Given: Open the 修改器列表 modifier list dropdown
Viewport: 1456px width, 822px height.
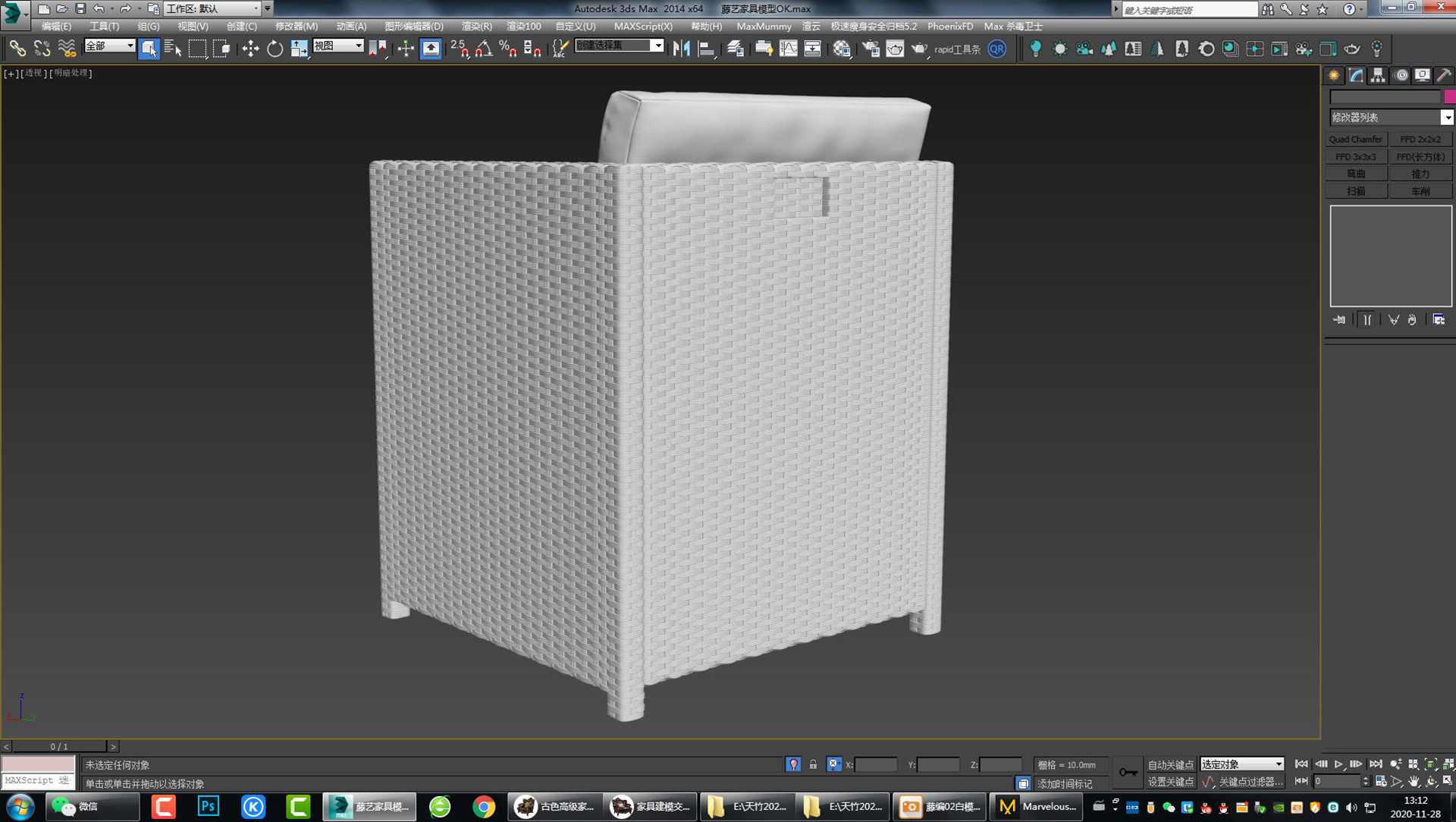Looking at the screenshot, I should click(1447, 117).
